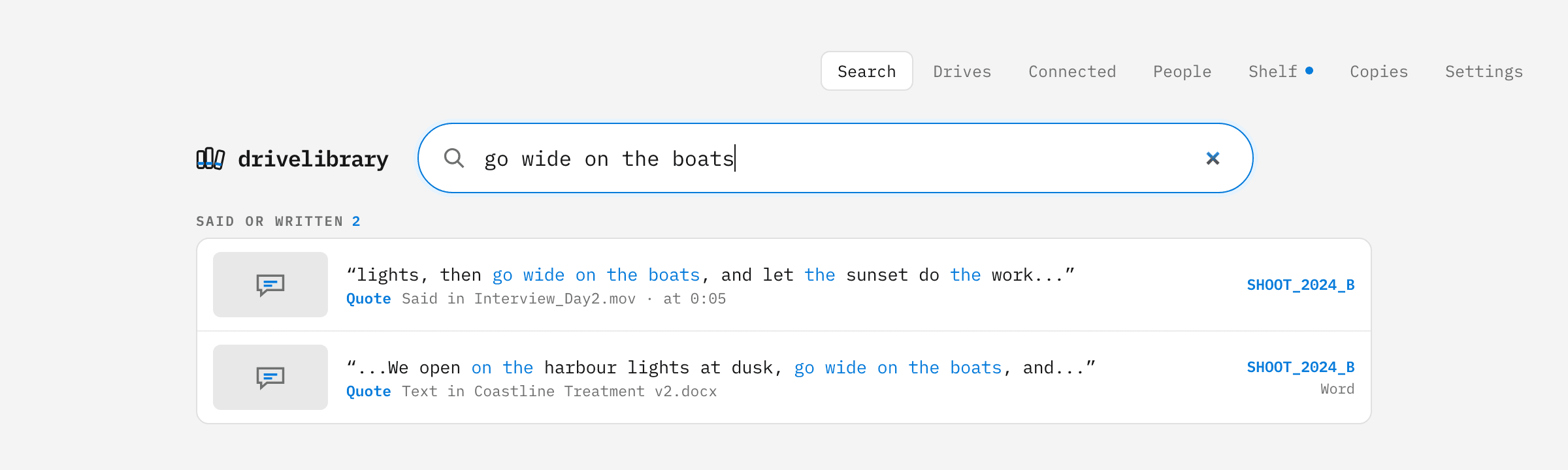Open the Settings tab
The height and width of the screenshot is (470, 1568).
click(1484, 71)
